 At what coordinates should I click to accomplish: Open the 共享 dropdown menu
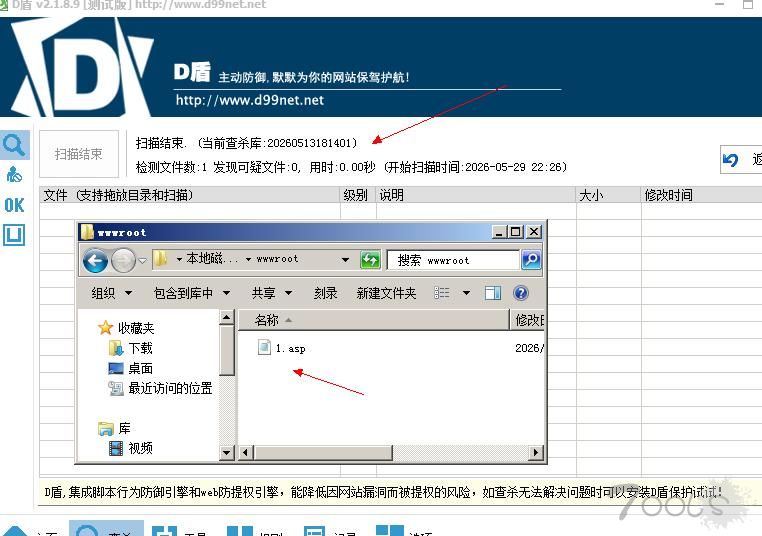272,293
